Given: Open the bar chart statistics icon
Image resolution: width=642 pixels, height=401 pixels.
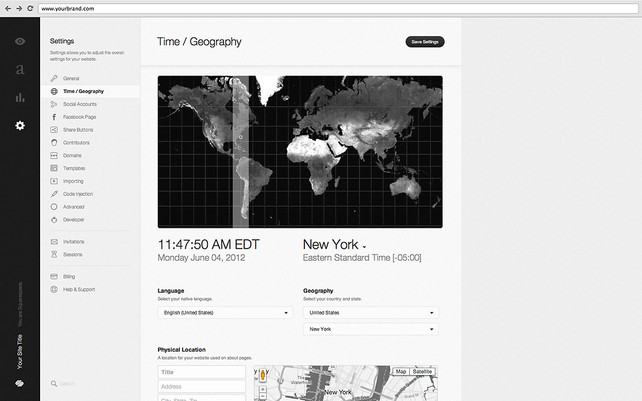Looking at the screenshot, I should [x=20, y=97].
